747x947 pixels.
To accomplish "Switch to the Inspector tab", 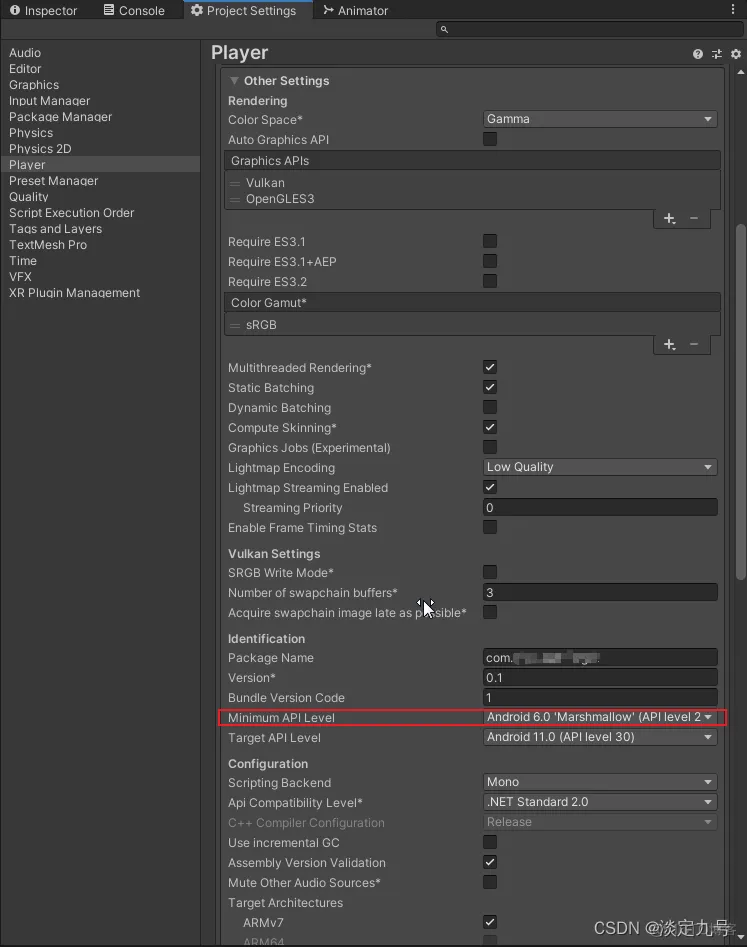I will tap(43, 10).
